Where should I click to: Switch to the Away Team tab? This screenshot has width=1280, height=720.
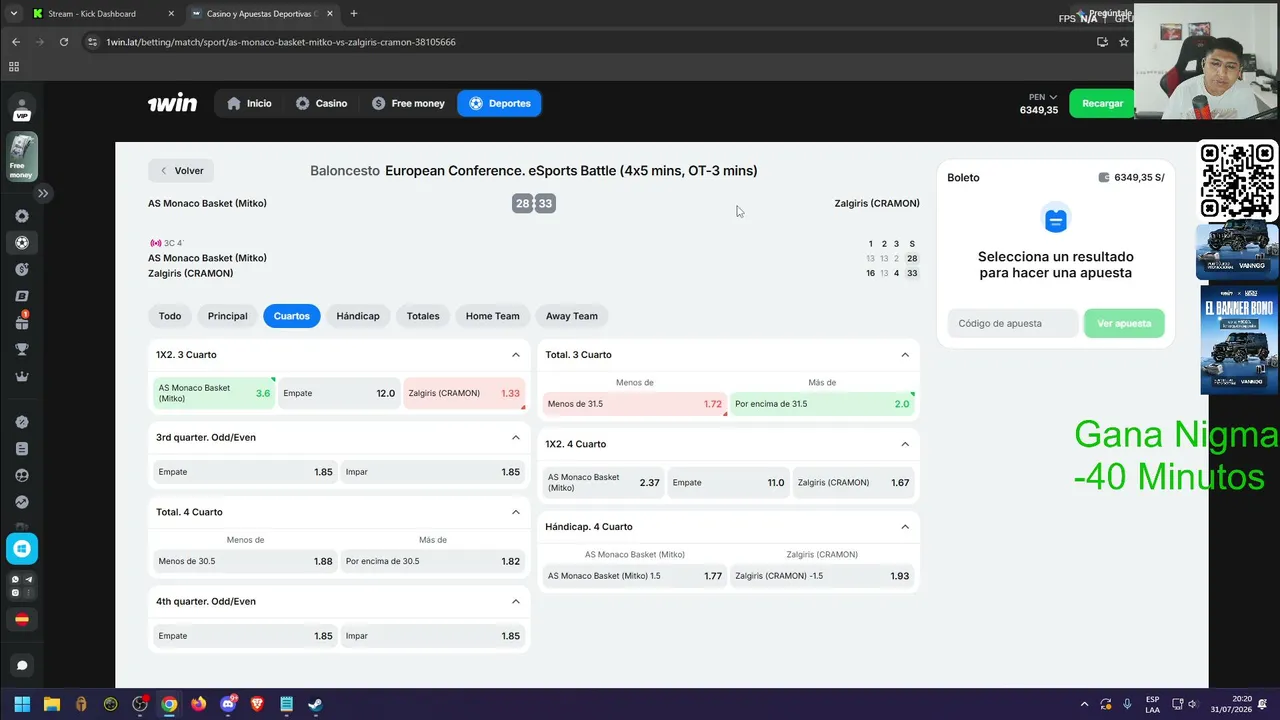[572, 316]
